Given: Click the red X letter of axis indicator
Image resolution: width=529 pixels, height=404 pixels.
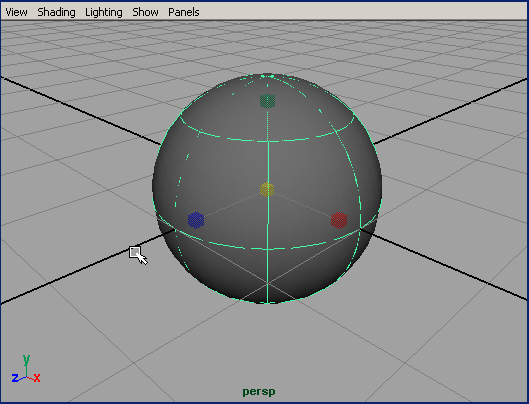Looking at the screenshot, I should (37, 378).
